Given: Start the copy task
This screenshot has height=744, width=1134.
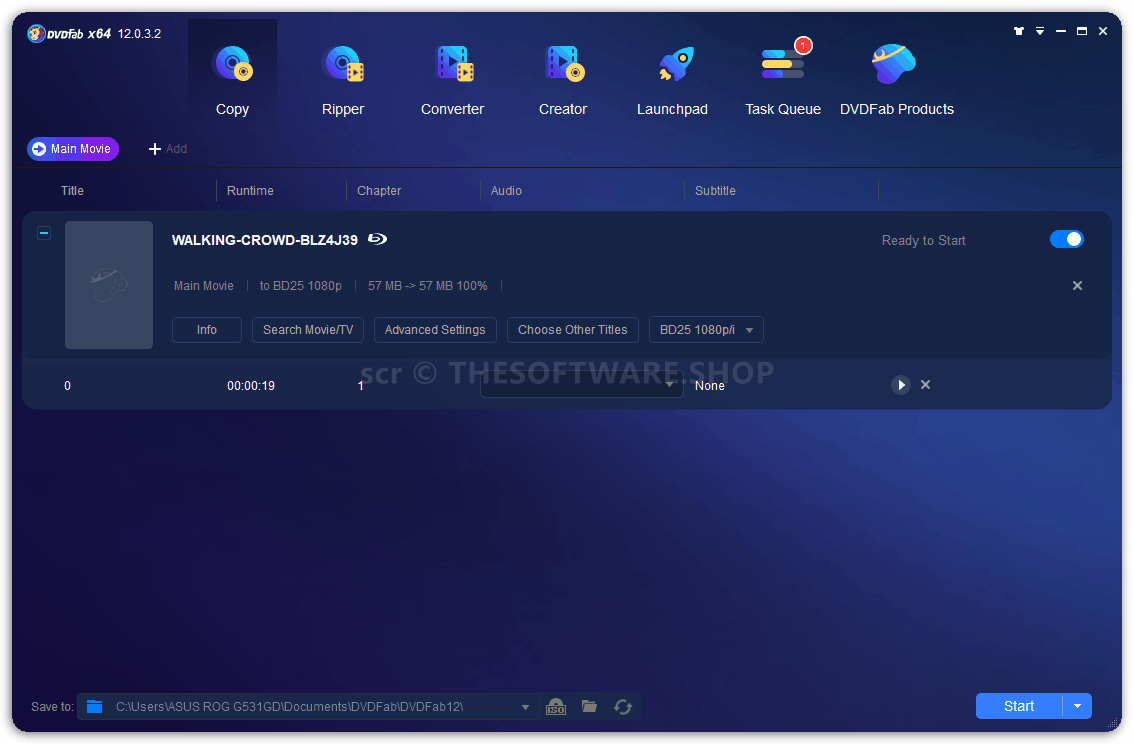Looking at the screenshot, I should (1019, 706).
